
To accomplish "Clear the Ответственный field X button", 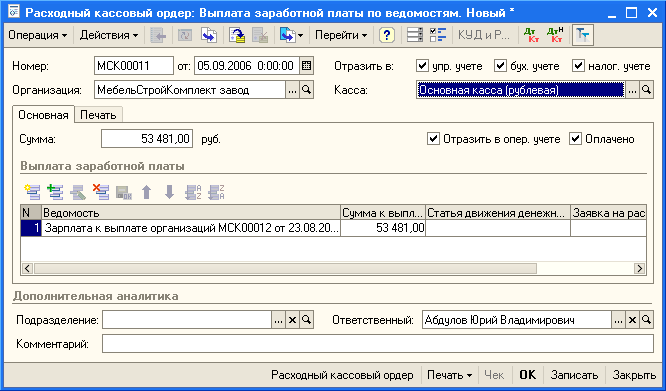I will [x=632, y=320].
